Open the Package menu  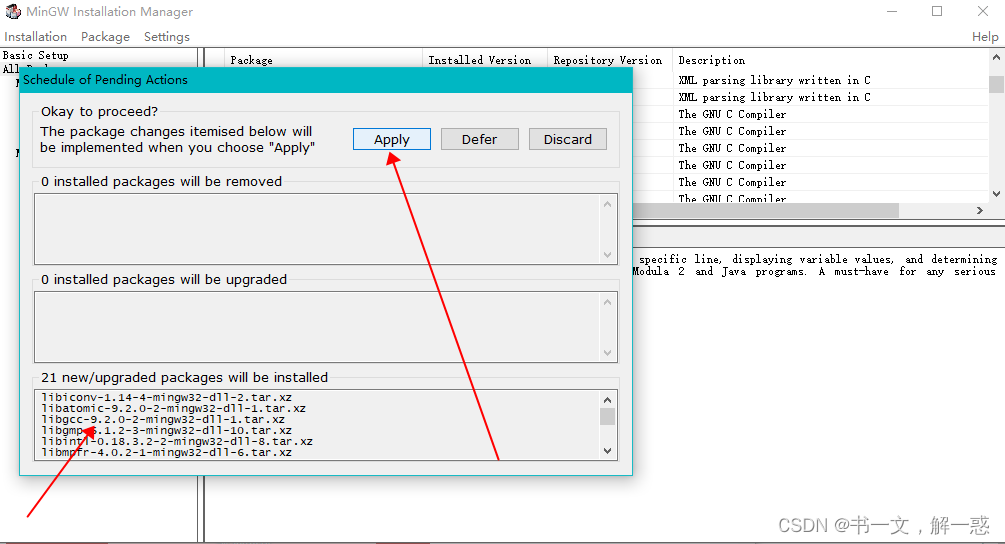105,37
